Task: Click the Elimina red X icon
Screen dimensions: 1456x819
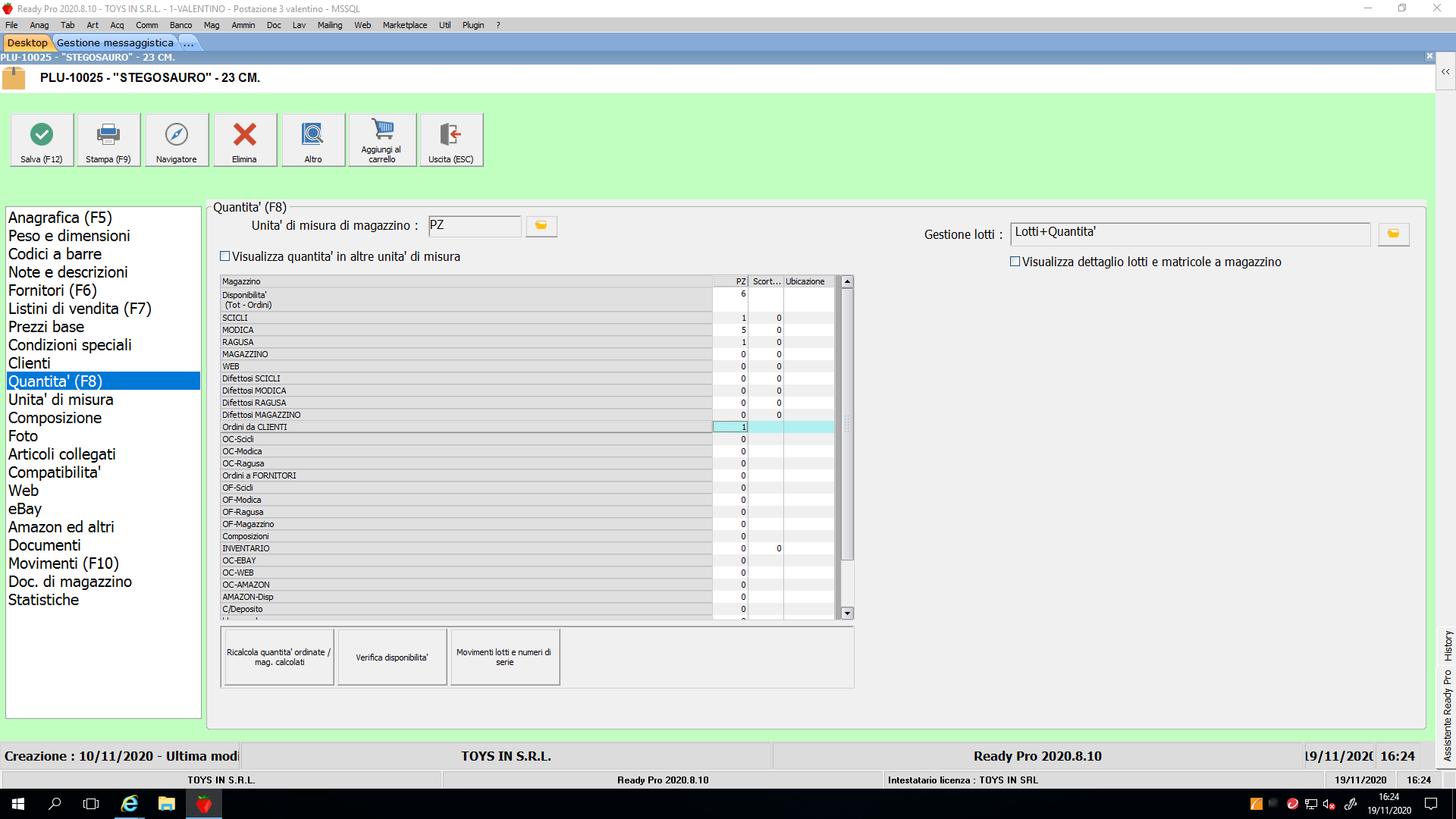Action: [x=244, y=135]
